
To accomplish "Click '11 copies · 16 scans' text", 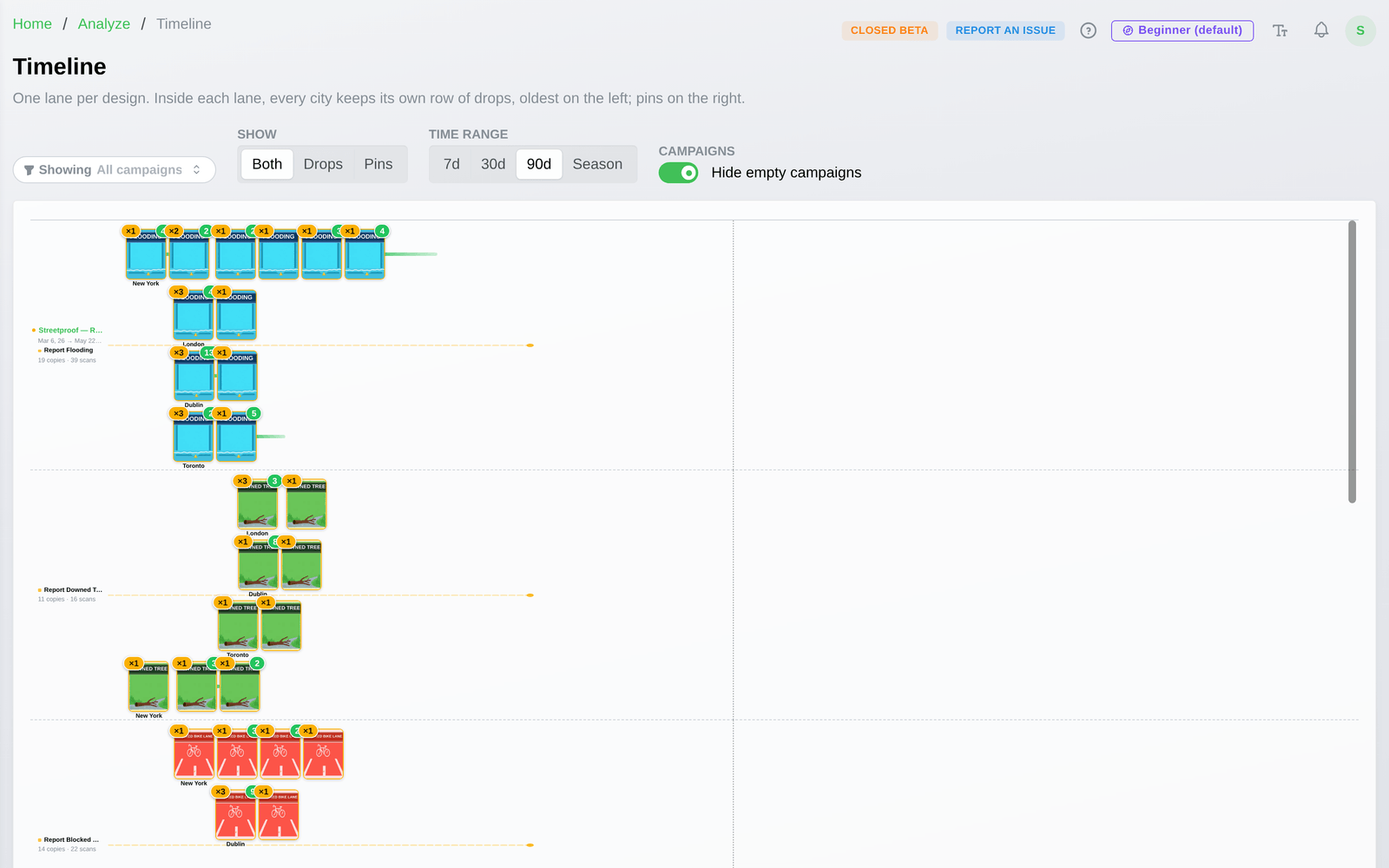I will [67, 599].
